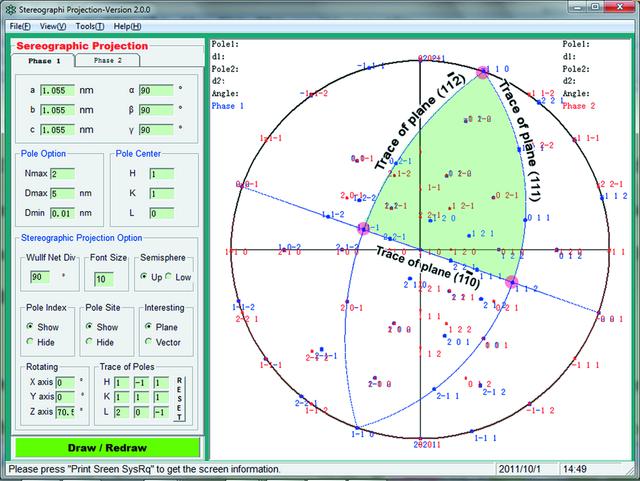Click the lattice parameter b field

pyautogui.click(x=58, y=110)
